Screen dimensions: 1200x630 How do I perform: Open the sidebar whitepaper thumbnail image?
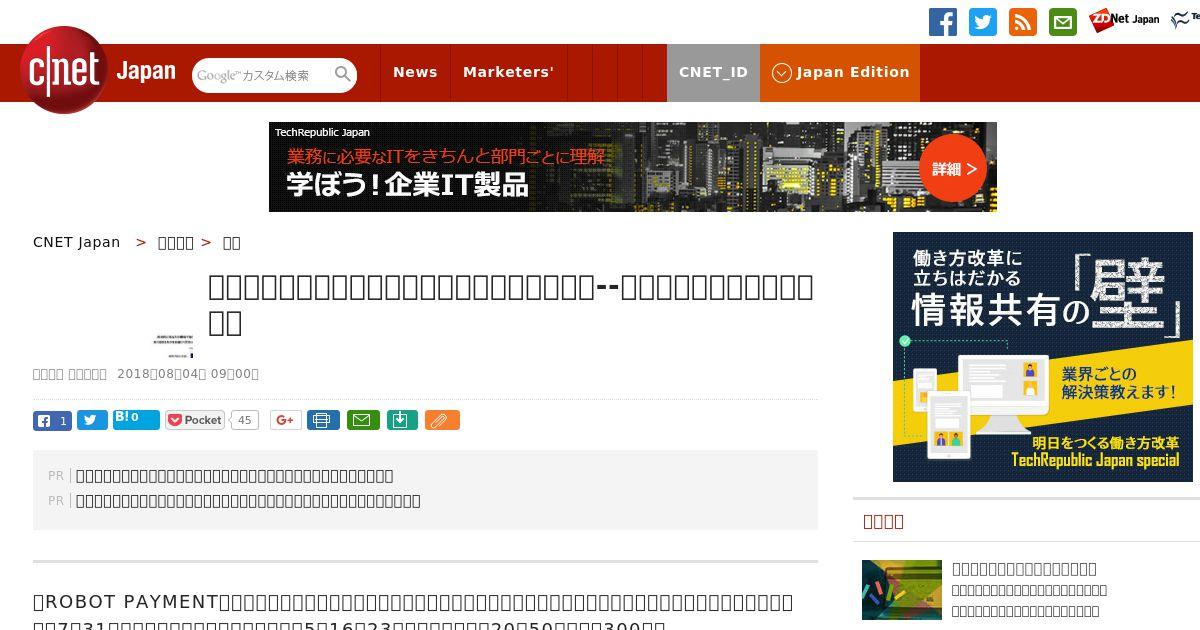pyautogui.click(x=902, y=590)
